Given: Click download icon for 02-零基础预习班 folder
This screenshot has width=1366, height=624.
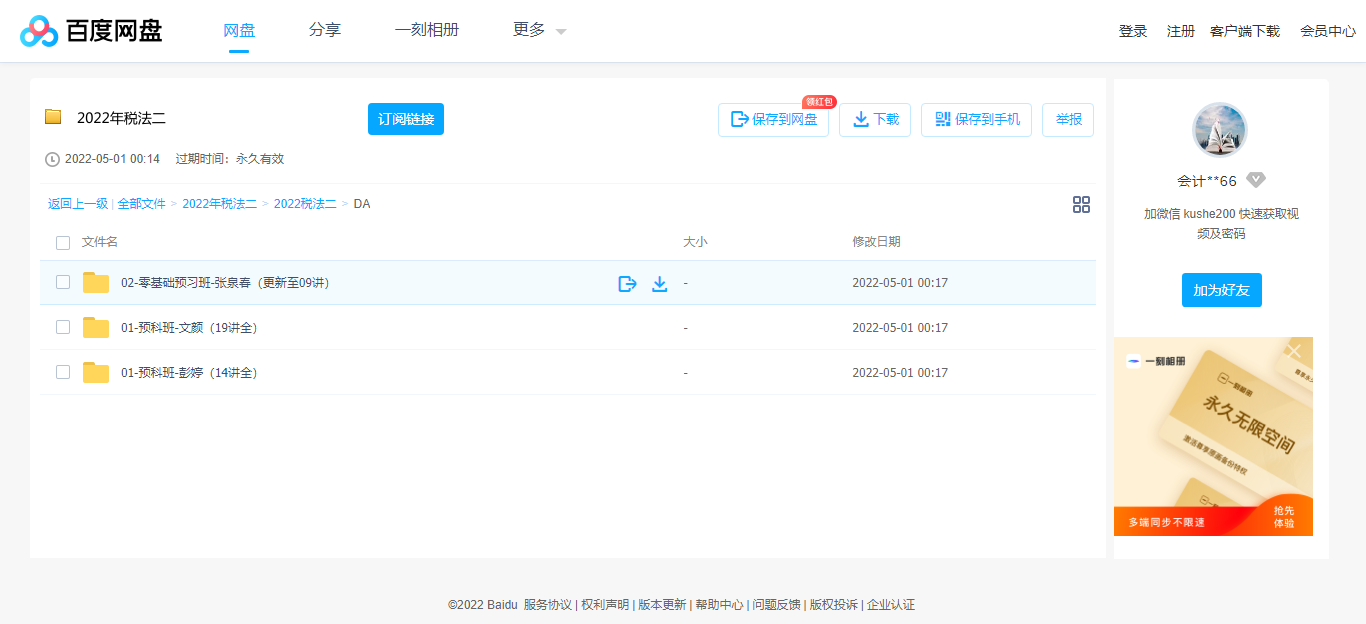Looking at the screenshot, I should pyautogui.click(x=660, y=284).
